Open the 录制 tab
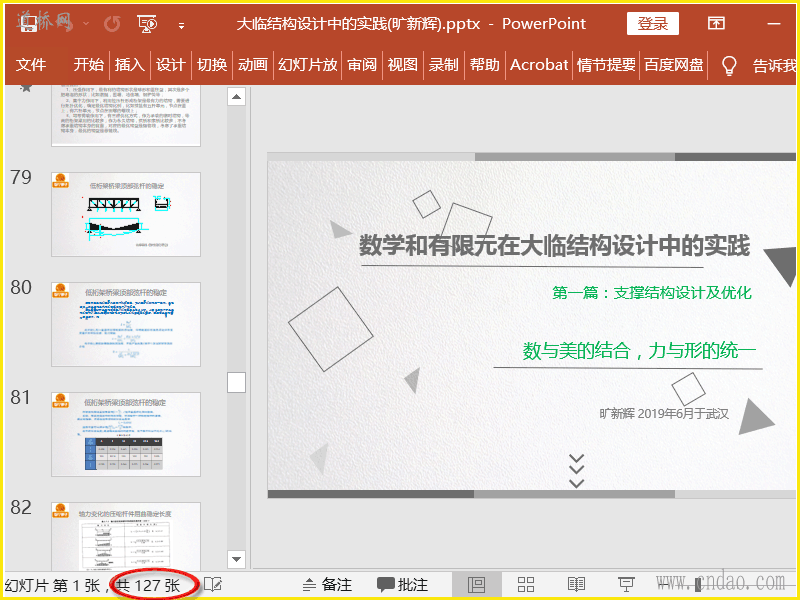 coord(444,65)
